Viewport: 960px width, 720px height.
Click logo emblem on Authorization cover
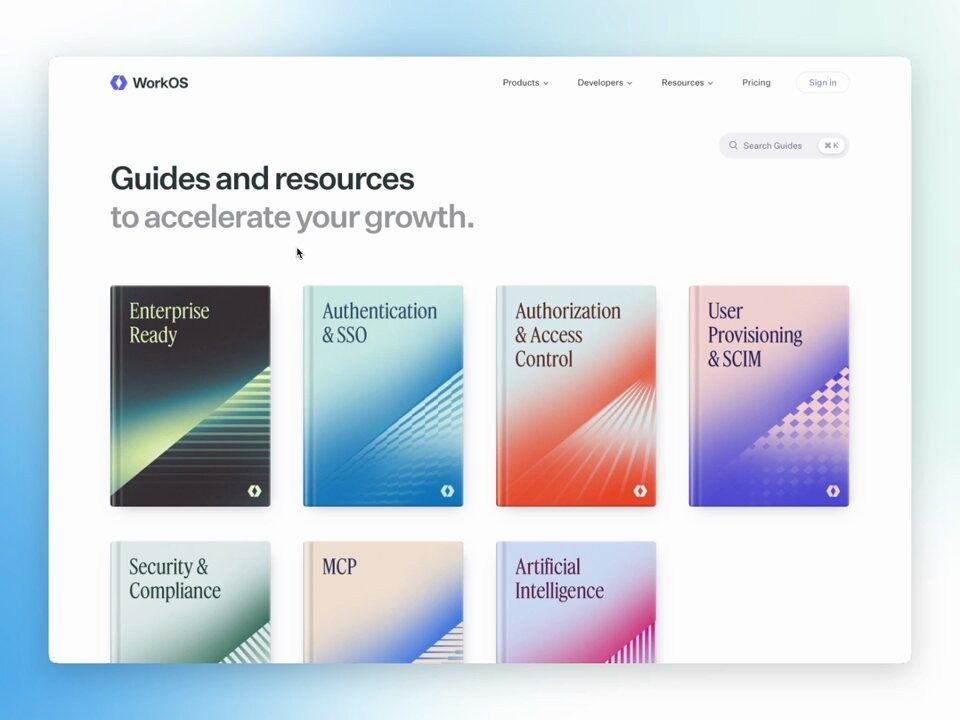click(x=640, y=491)
